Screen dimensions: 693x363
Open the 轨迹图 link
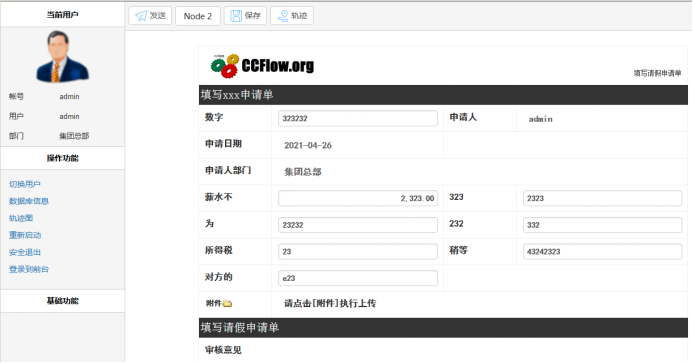click(x=21, y=218)
